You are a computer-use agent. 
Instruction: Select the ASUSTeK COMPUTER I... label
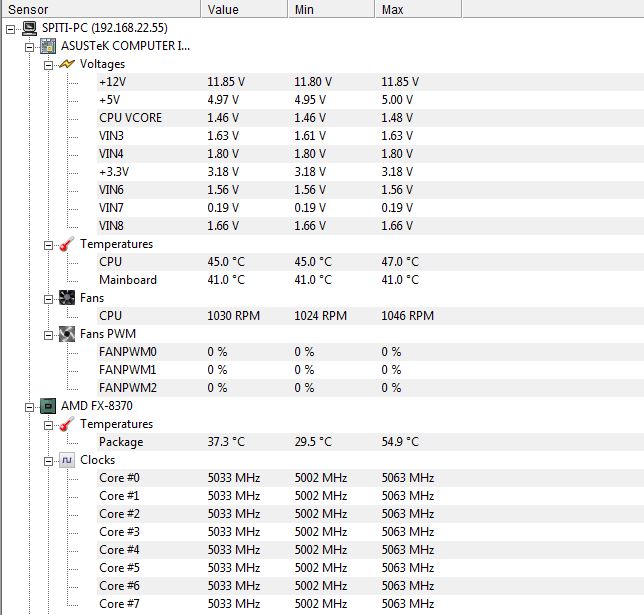125,46
